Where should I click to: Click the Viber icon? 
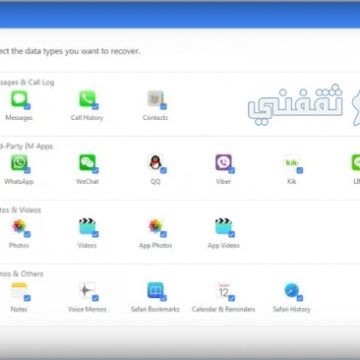[x=223, y=163]
